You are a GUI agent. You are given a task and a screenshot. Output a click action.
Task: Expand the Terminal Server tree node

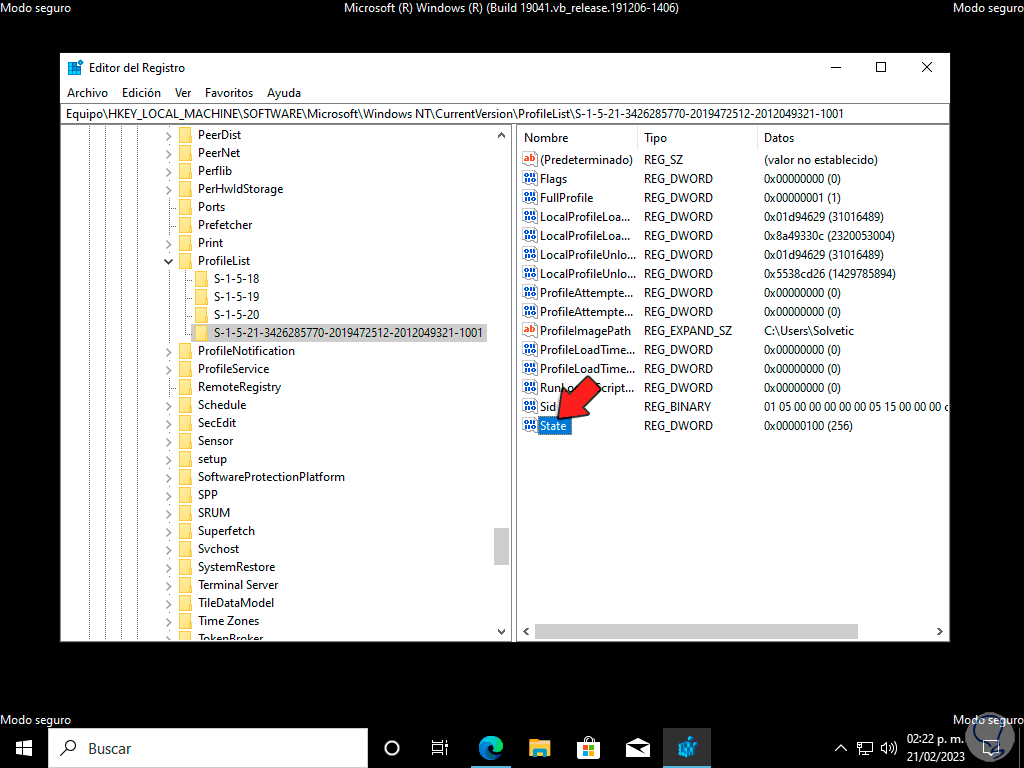point(168,585)
